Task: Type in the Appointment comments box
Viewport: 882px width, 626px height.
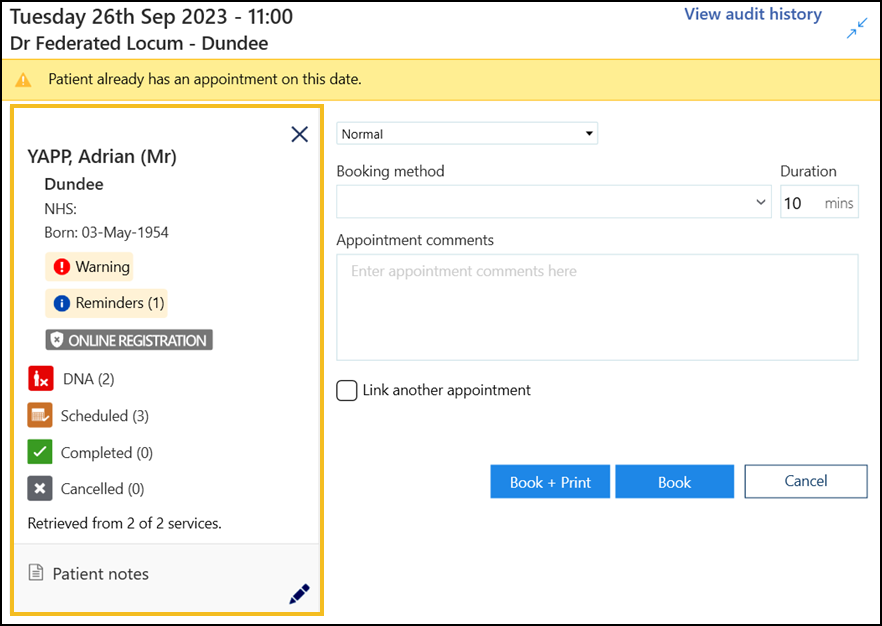Action: pyautogui.click(x=597, y=306)
